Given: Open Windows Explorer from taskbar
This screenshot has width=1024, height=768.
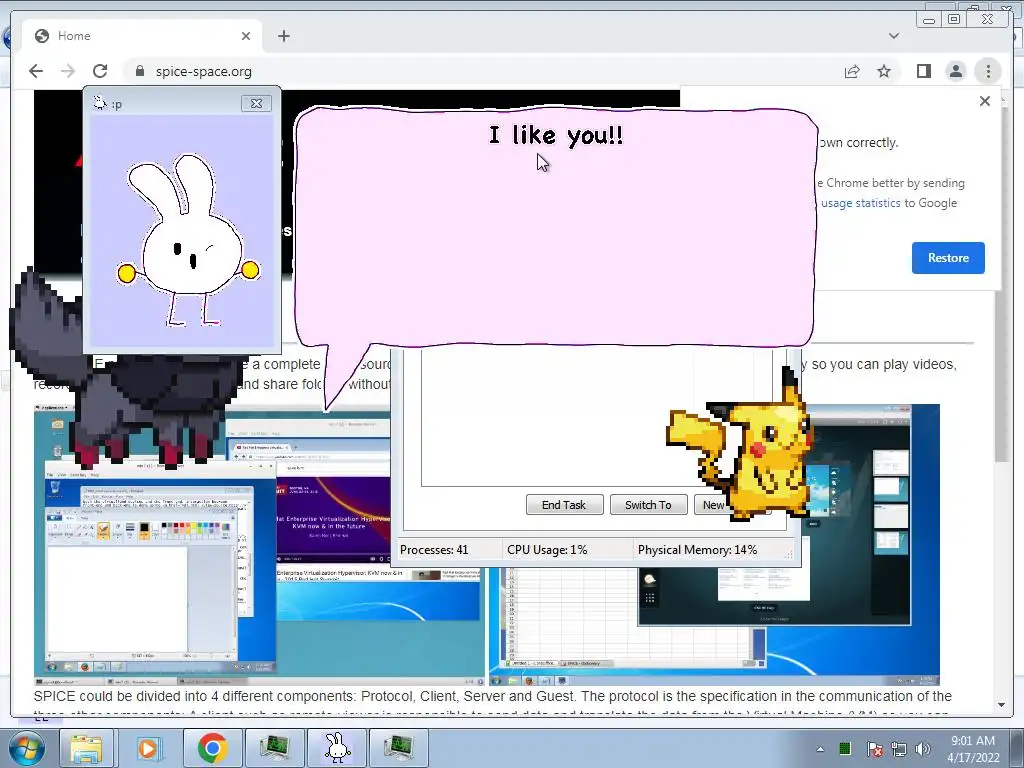Looking at the screenshot, I should coord(86,748).
